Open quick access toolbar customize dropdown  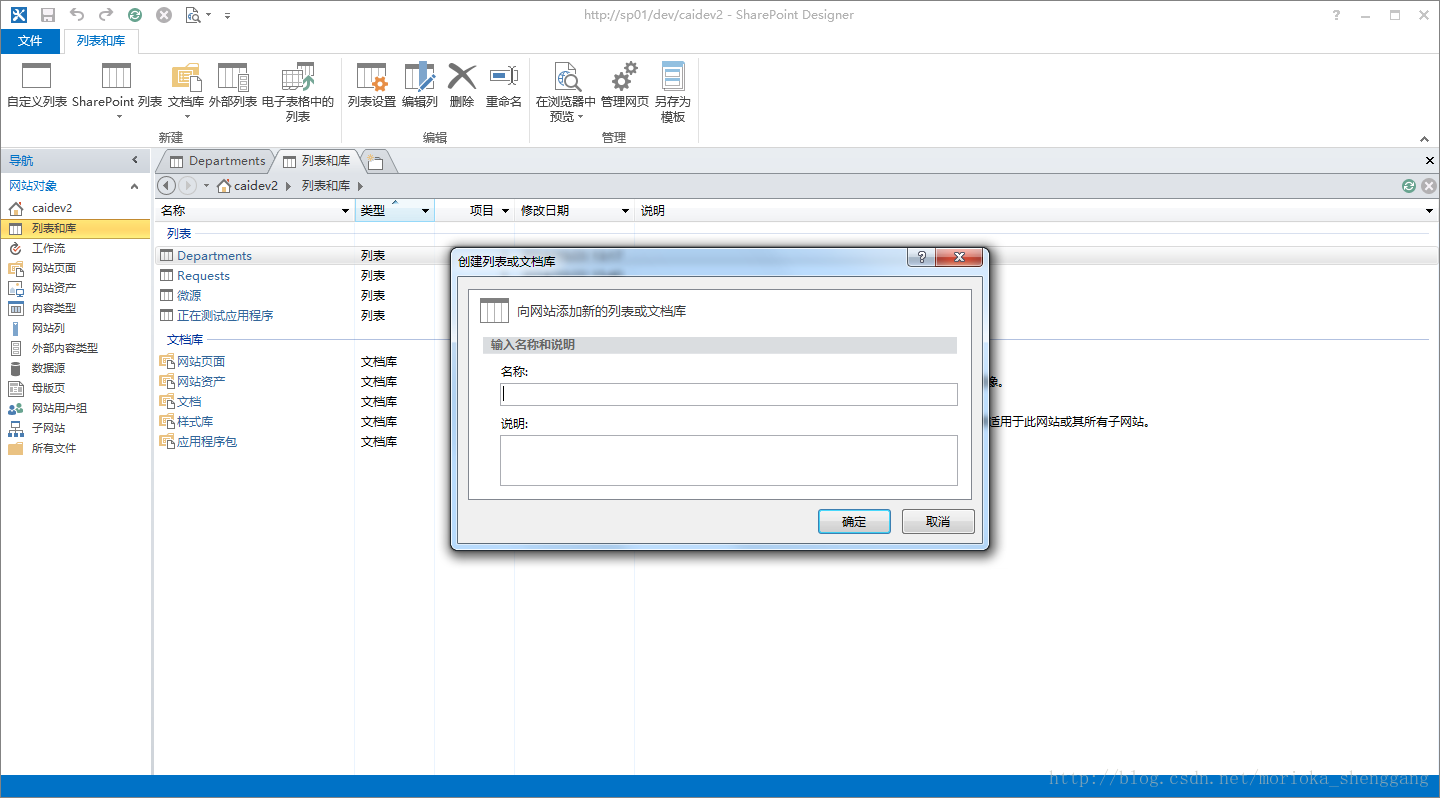click(227, 15)
